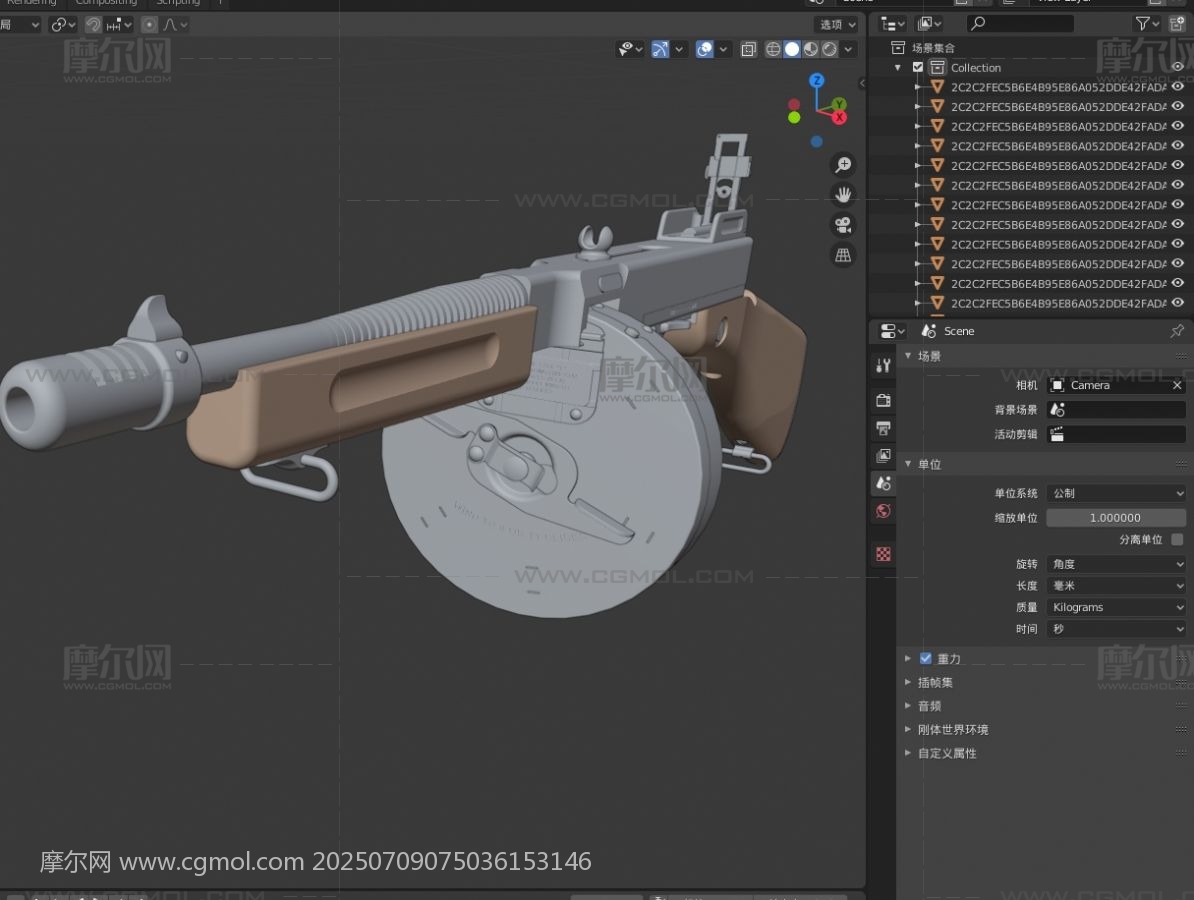Open the World properties tab

click(x=883, y=511)
